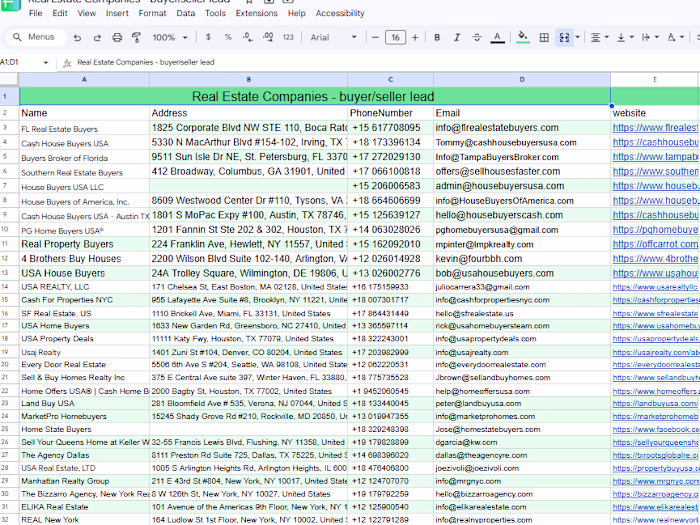Screen dimensions: 700x525
Task: Increase decimal places icon
Action: click(268, 37)
